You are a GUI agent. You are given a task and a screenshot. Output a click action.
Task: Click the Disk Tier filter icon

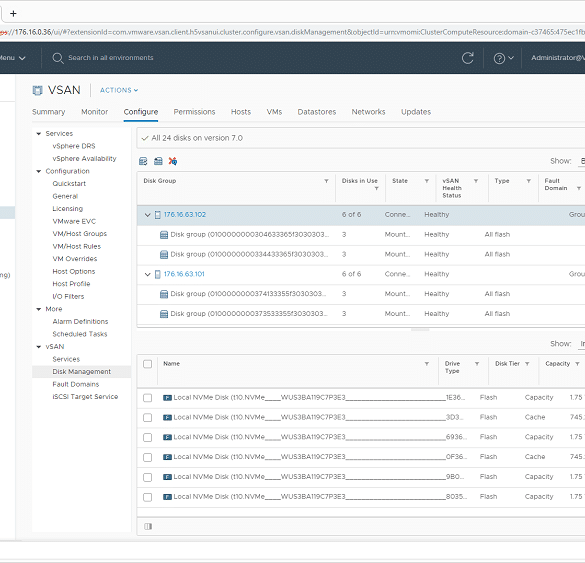527,364
